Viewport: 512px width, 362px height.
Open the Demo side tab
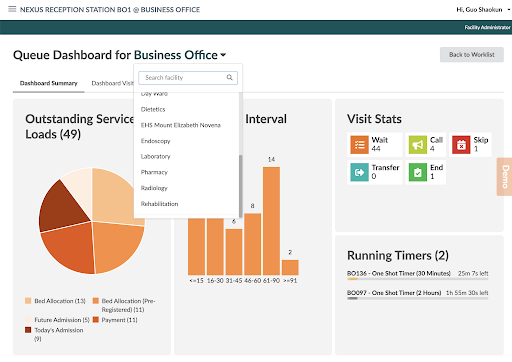pos(505,177)
